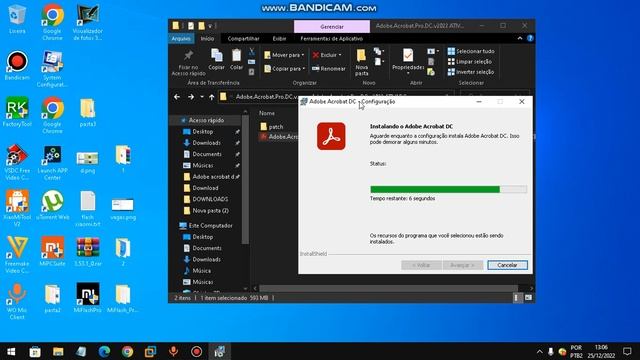
Task: Click Inverter seleção in the Explorer ribbon
Action: (x=471, y=72)
